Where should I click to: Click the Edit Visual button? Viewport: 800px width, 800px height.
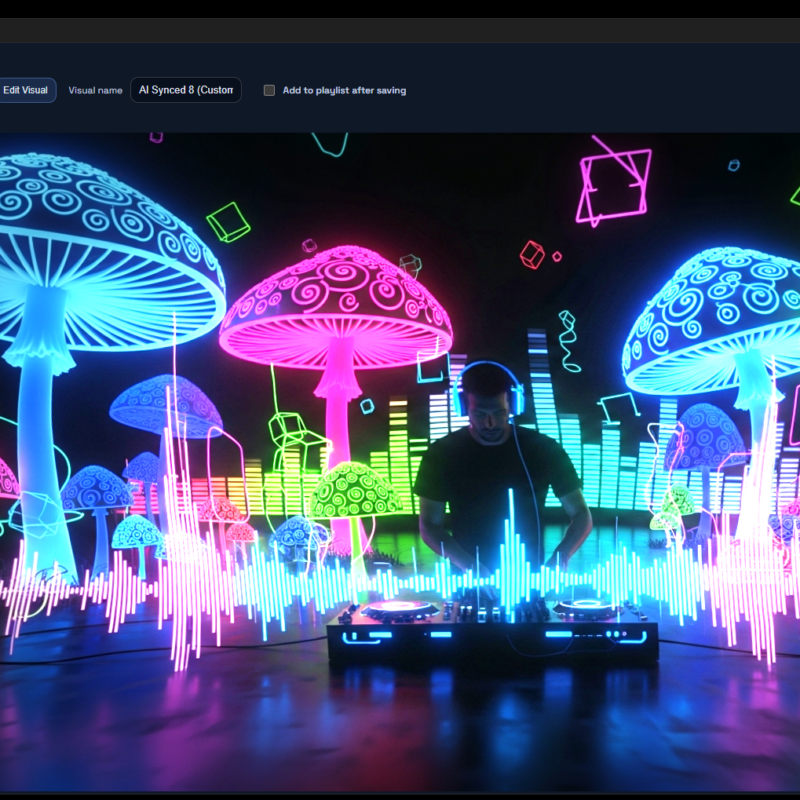pyautogui.click(x=26, y=90)
